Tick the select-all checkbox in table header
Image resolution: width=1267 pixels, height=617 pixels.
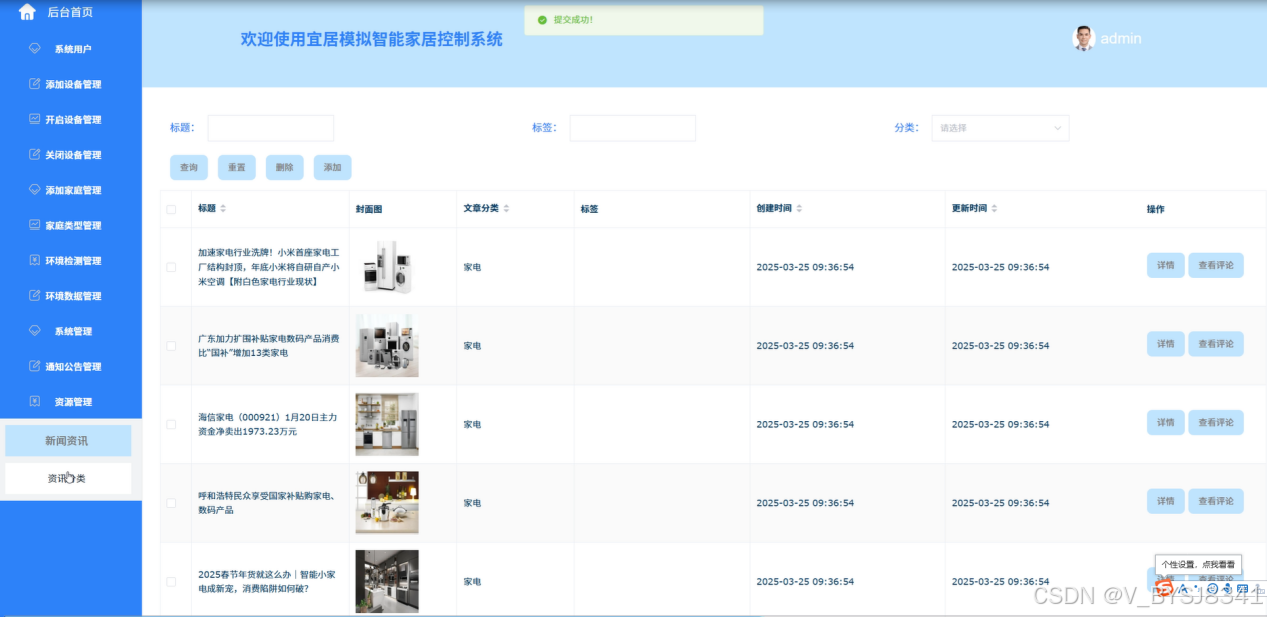[171, 209]
